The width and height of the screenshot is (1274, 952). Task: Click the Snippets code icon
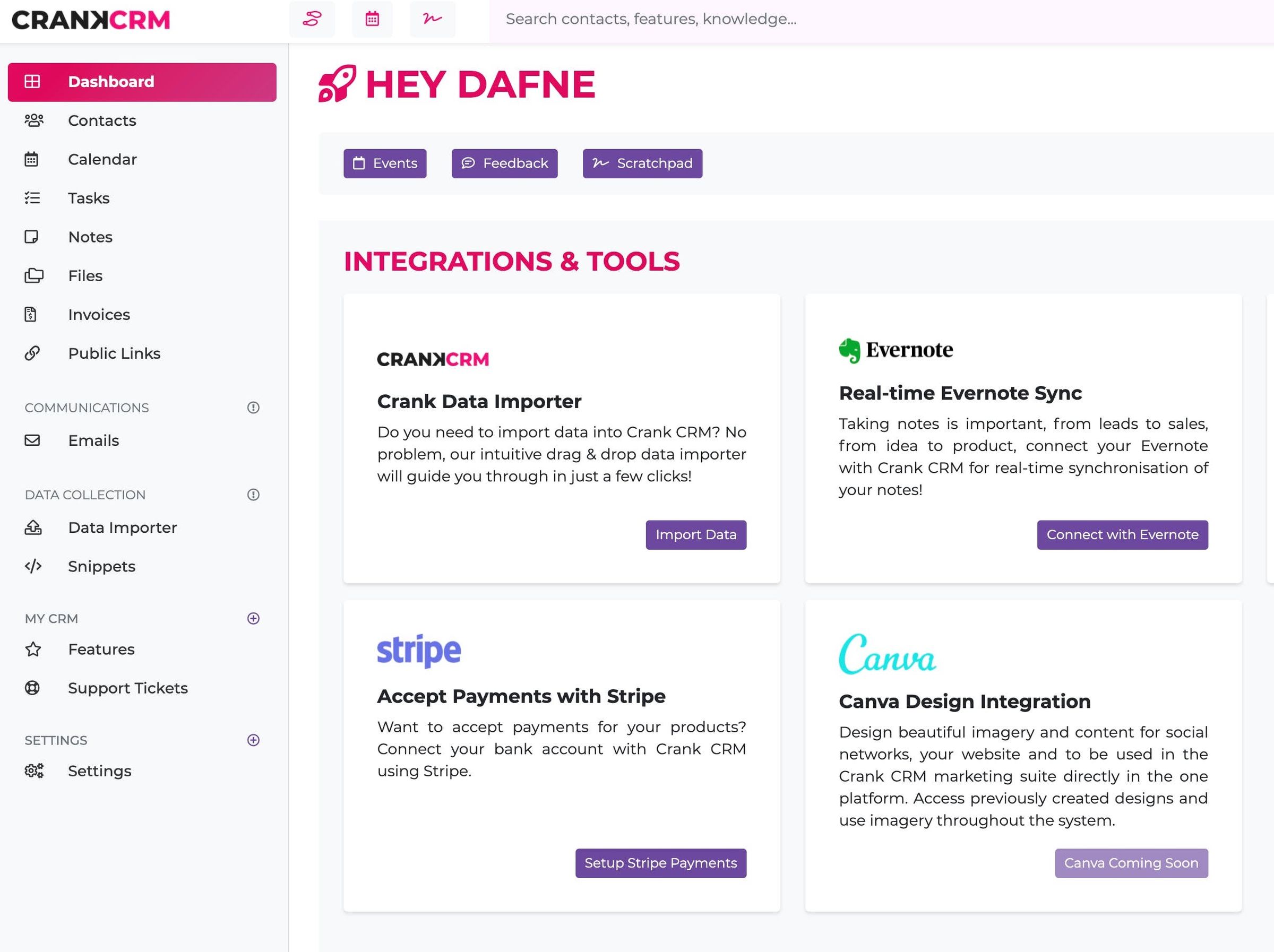tap(33, 566)
